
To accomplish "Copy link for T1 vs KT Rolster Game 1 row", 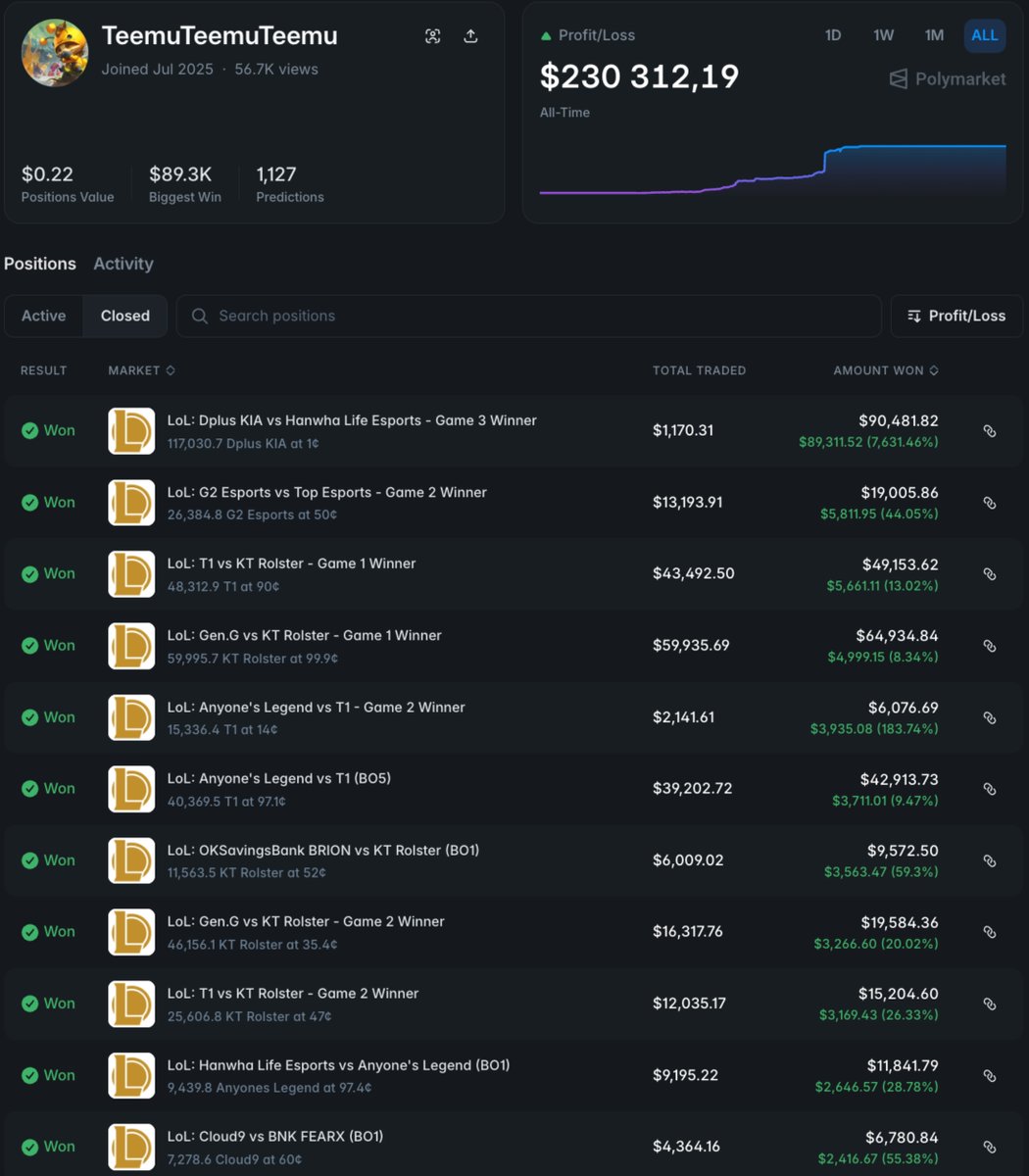I will point(990,574).
